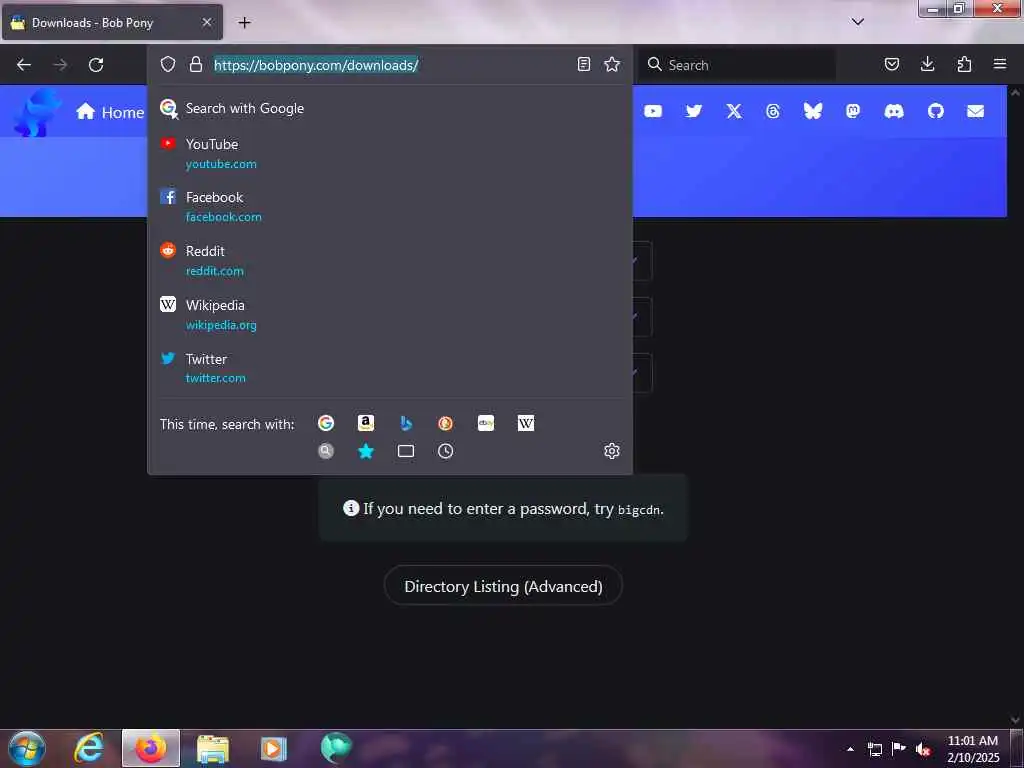
Task: Click the Bob Pony site logo
Action: [x=37, y=112]
